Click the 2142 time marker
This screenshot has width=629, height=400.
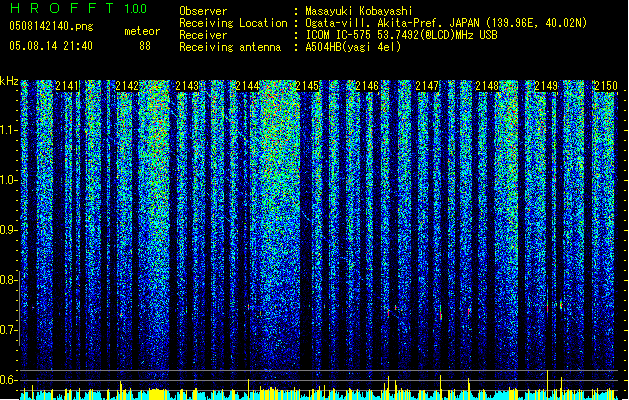127,86
